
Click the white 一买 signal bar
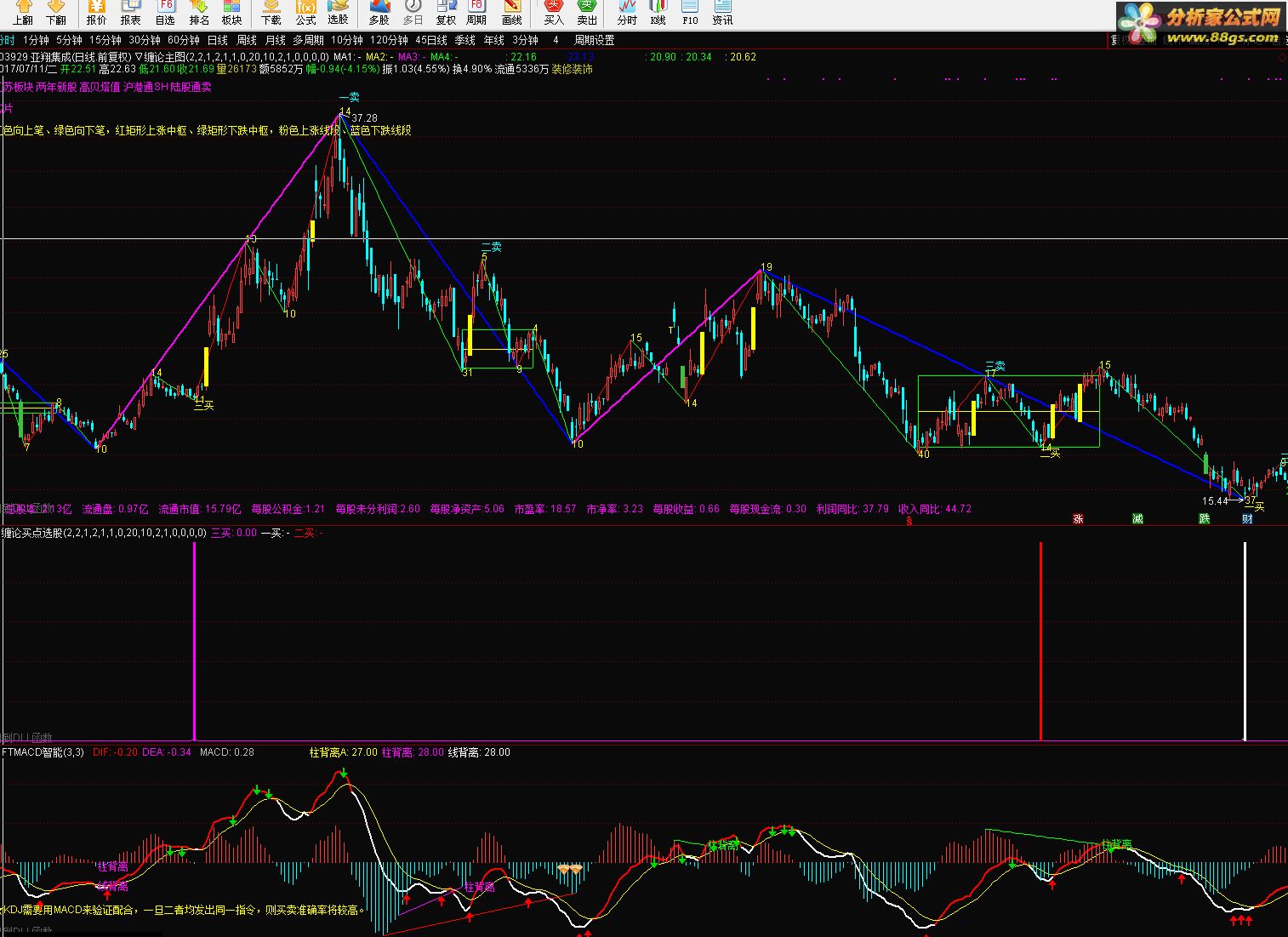pos(1245,641)
